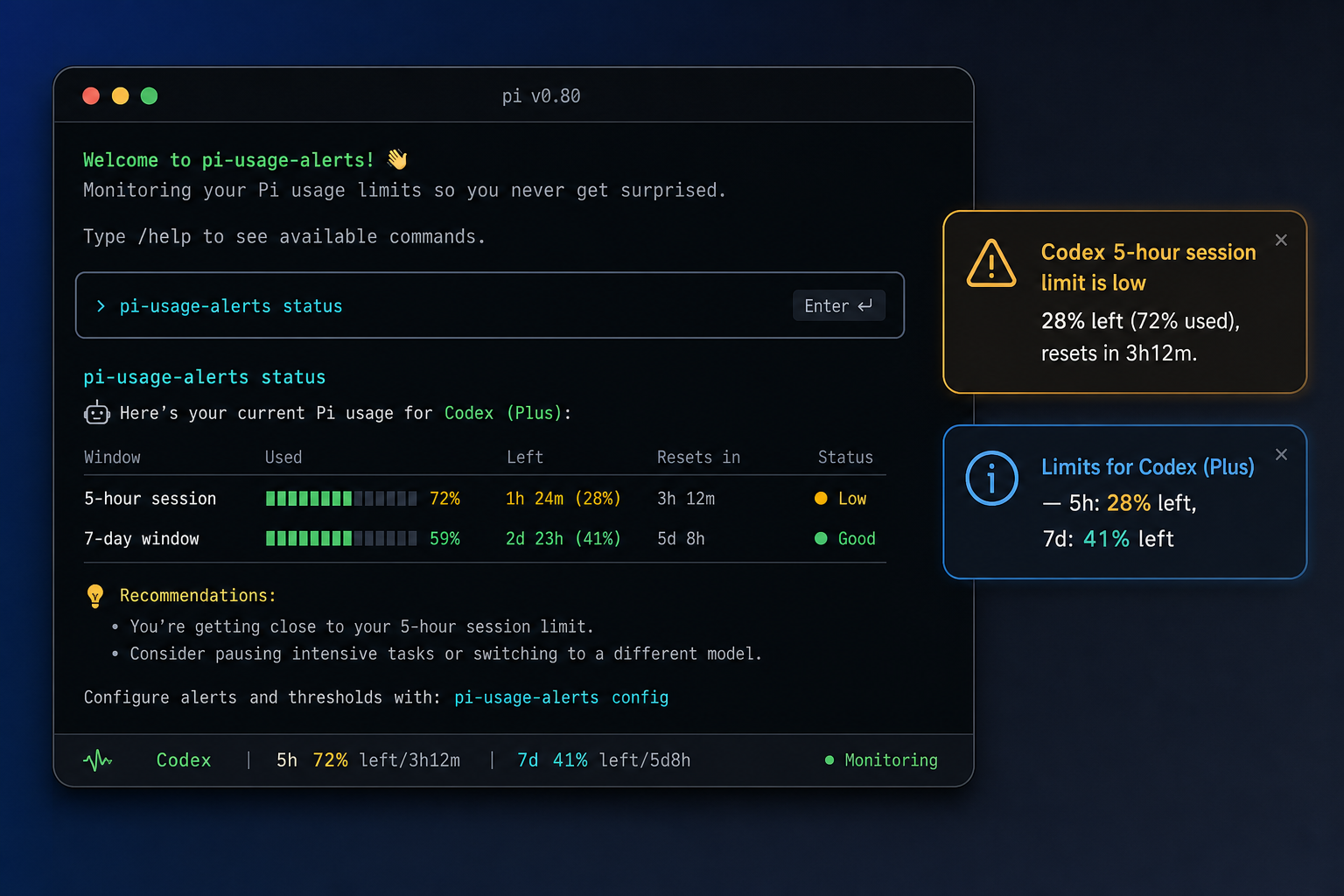Click the 'Status' column header

point(845,458)
